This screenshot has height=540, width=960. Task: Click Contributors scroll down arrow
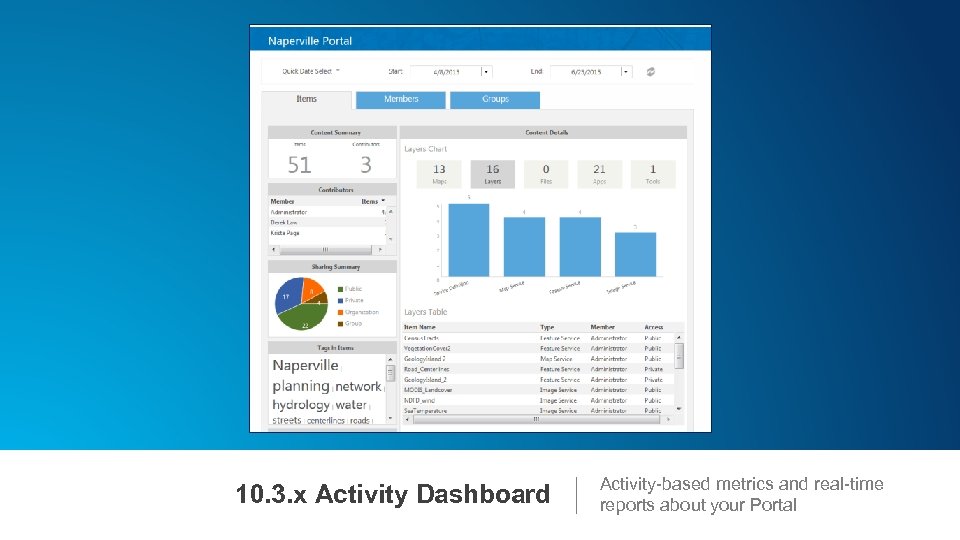click(x=391, y=239)
